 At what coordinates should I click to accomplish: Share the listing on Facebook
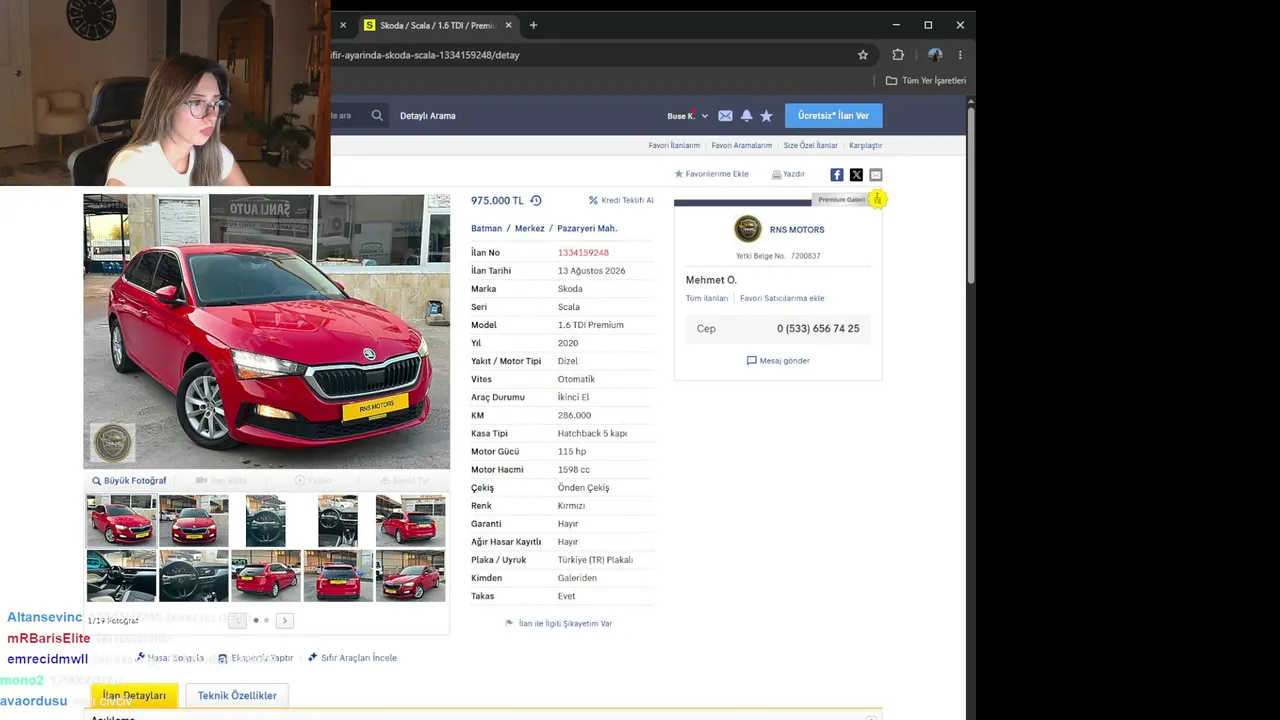coord(837,175)
